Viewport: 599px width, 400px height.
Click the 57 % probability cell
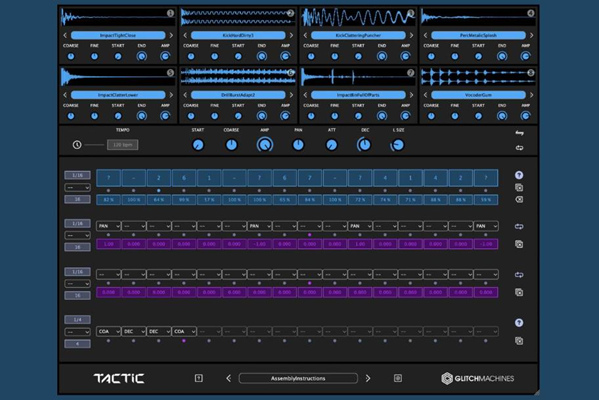pos(209,200)
